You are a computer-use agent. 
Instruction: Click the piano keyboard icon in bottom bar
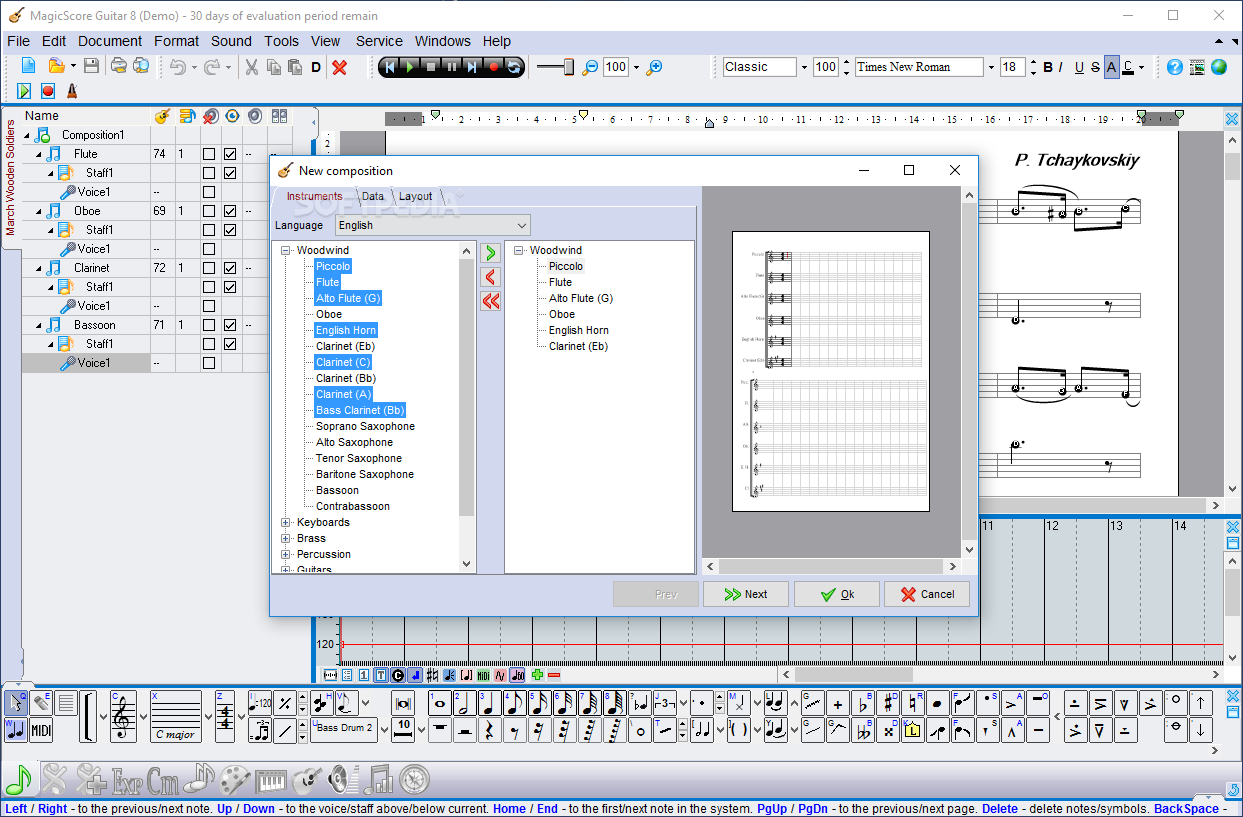pos(272,778)
